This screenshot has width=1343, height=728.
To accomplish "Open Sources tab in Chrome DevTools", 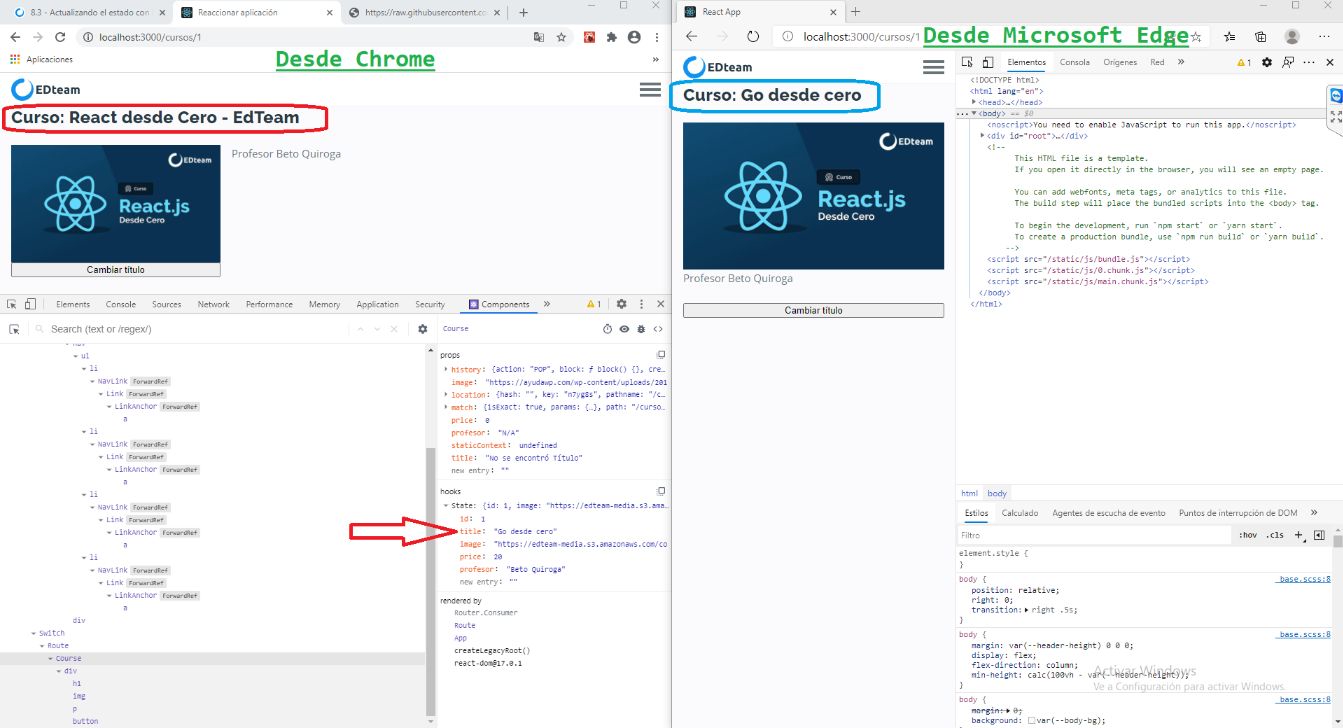I will coord(167,304).
